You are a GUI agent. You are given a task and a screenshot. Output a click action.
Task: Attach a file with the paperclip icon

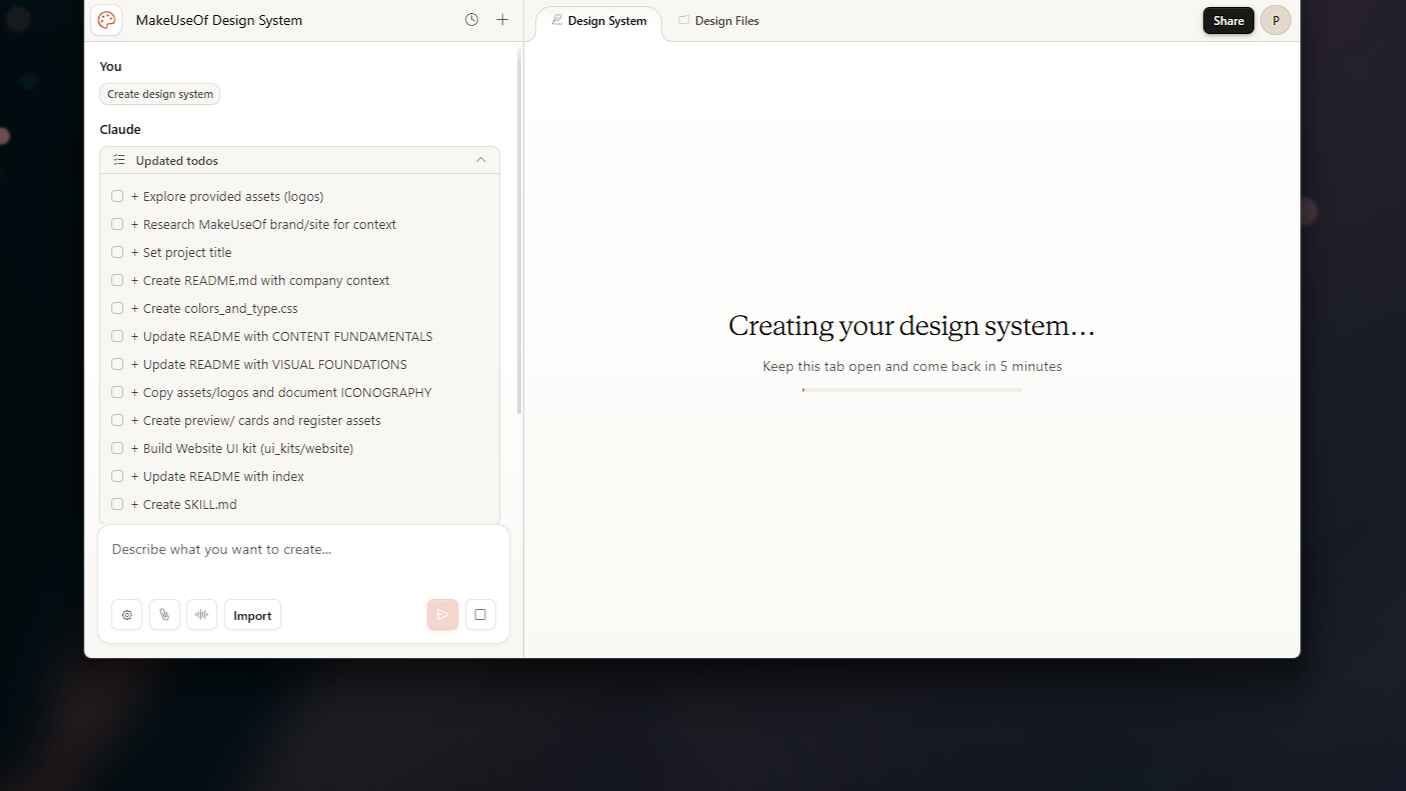point(165,615)
